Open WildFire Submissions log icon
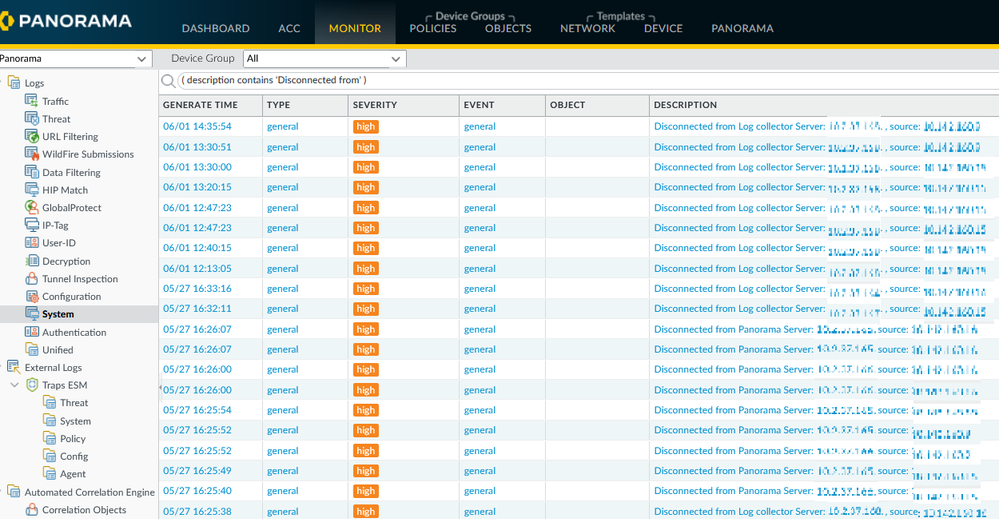999x519 pixels. [x=32, y=154]
